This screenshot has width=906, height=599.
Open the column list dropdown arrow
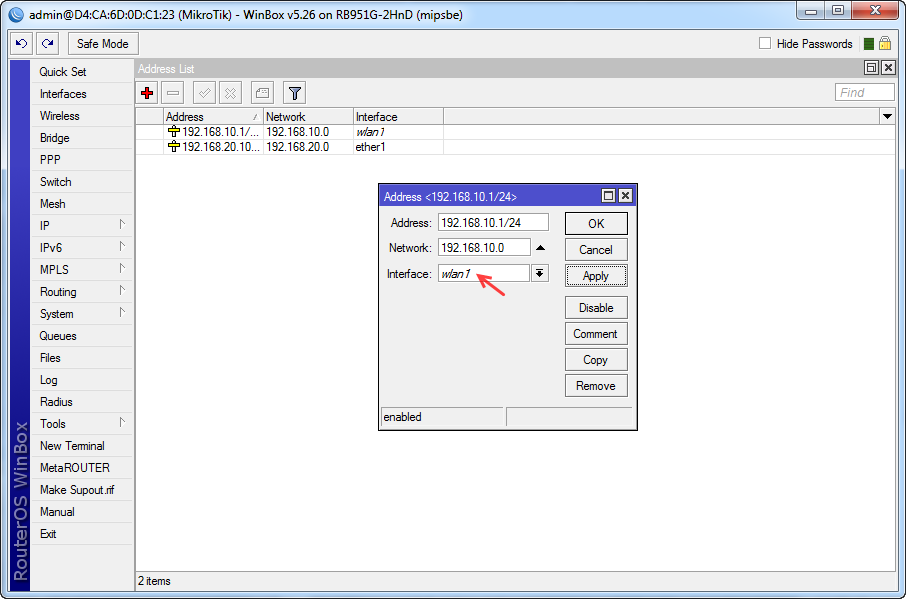click(887, 117)
